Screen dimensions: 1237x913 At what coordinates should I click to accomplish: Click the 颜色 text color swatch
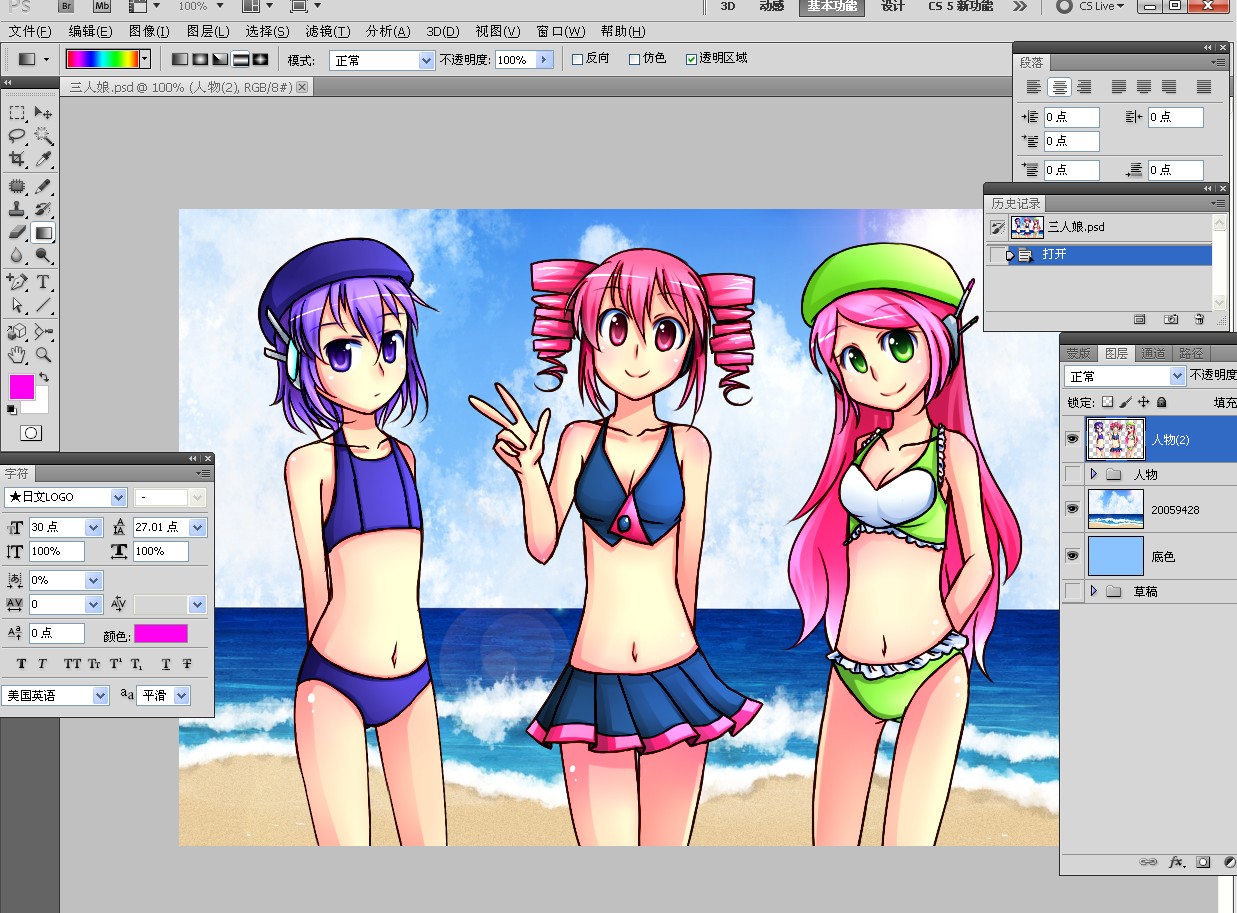point(161,633)
